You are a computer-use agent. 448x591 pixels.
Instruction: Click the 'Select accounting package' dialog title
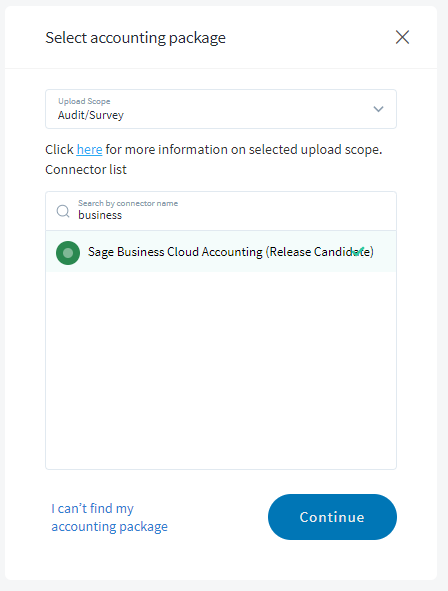[x=135, y=38]
